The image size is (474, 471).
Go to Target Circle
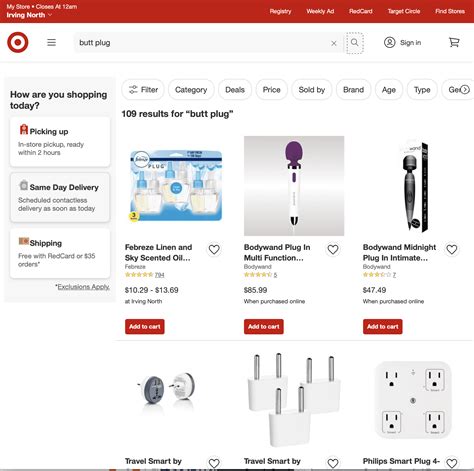(x=404, y=11)
